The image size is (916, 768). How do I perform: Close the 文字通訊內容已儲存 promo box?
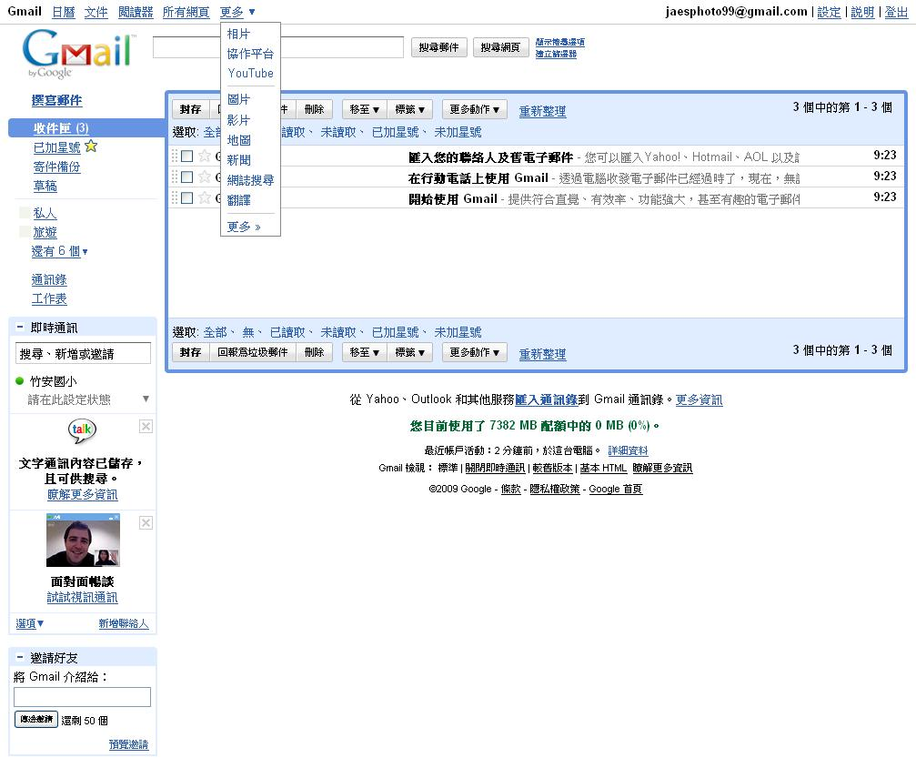tap(146, 427)
